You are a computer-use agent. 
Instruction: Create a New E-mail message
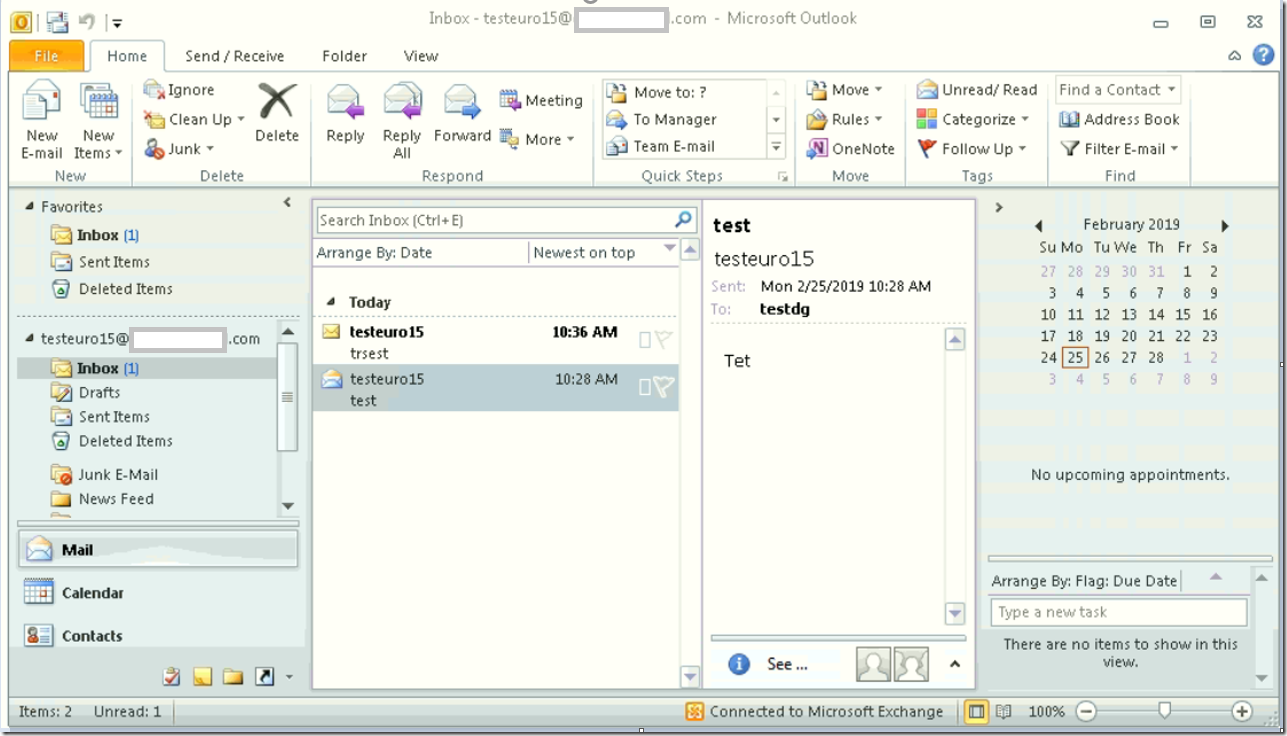[x=42, y=122]
